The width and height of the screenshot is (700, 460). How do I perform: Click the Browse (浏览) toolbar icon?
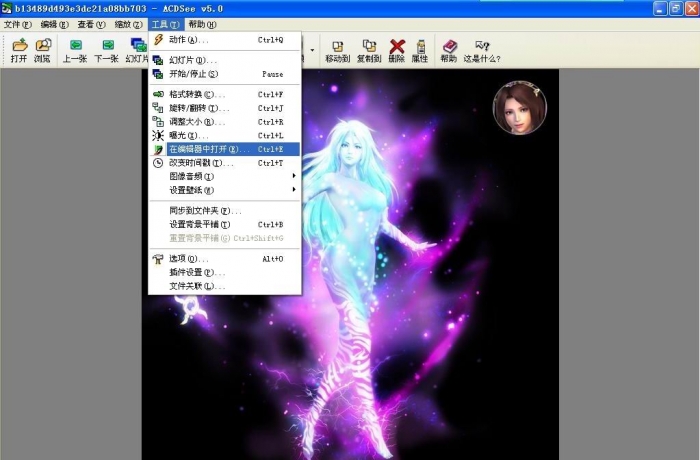tap(42, 50)
